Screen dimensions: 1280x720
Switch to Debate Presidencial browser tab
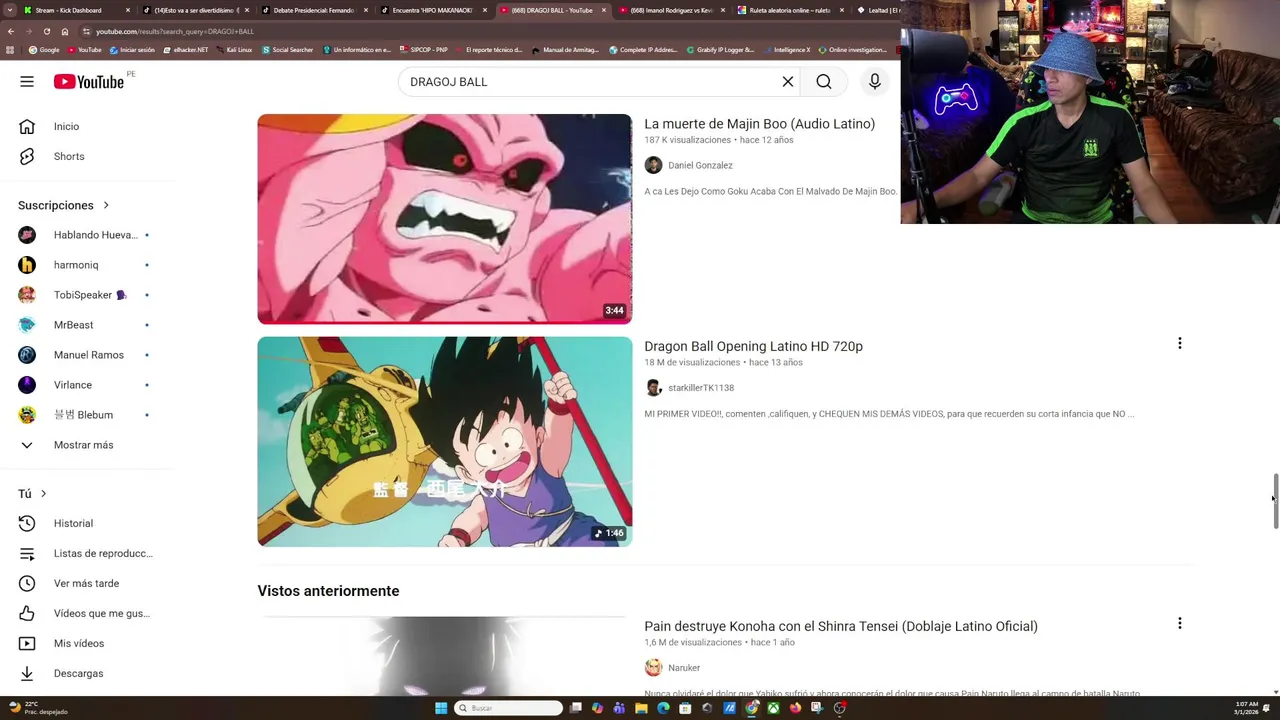[313, 10]
